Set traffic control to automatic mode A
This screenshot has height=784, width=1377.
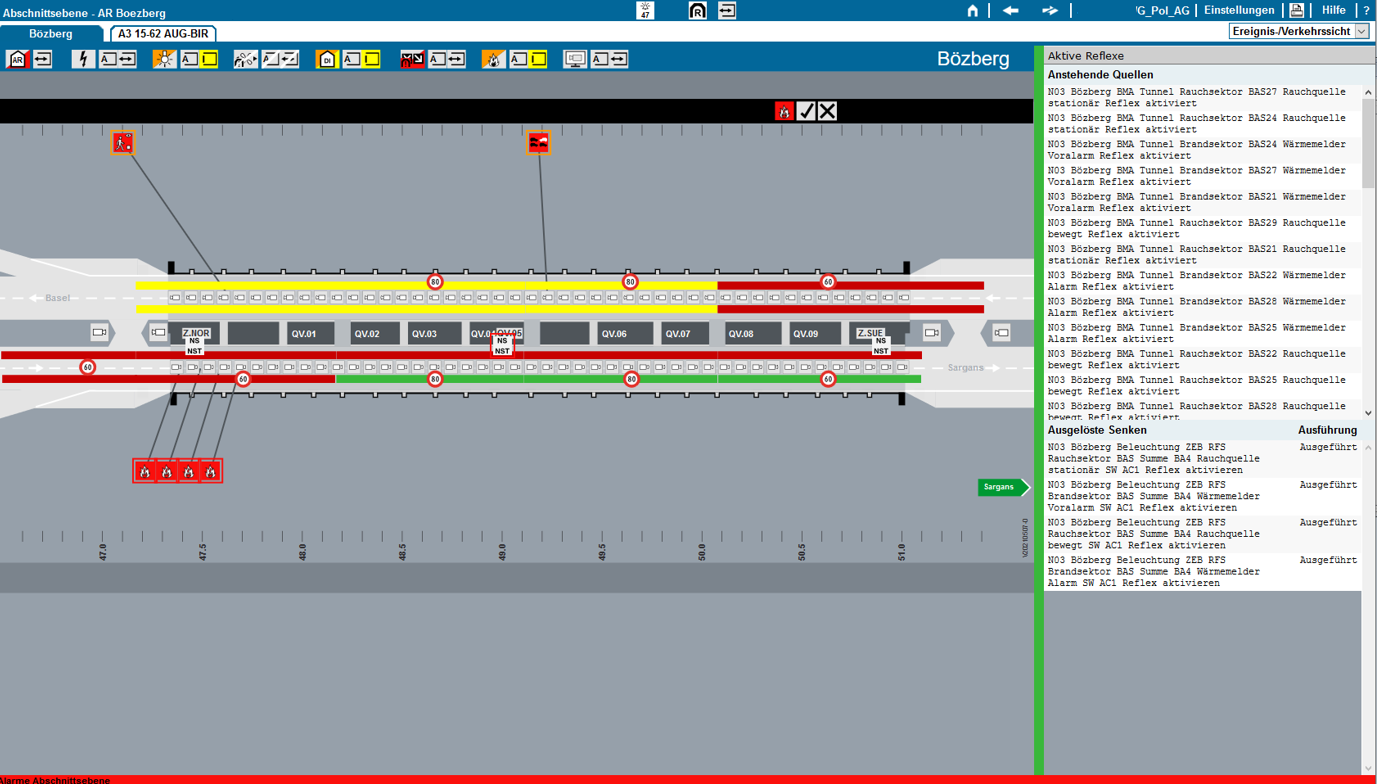[x=436, y=60]
